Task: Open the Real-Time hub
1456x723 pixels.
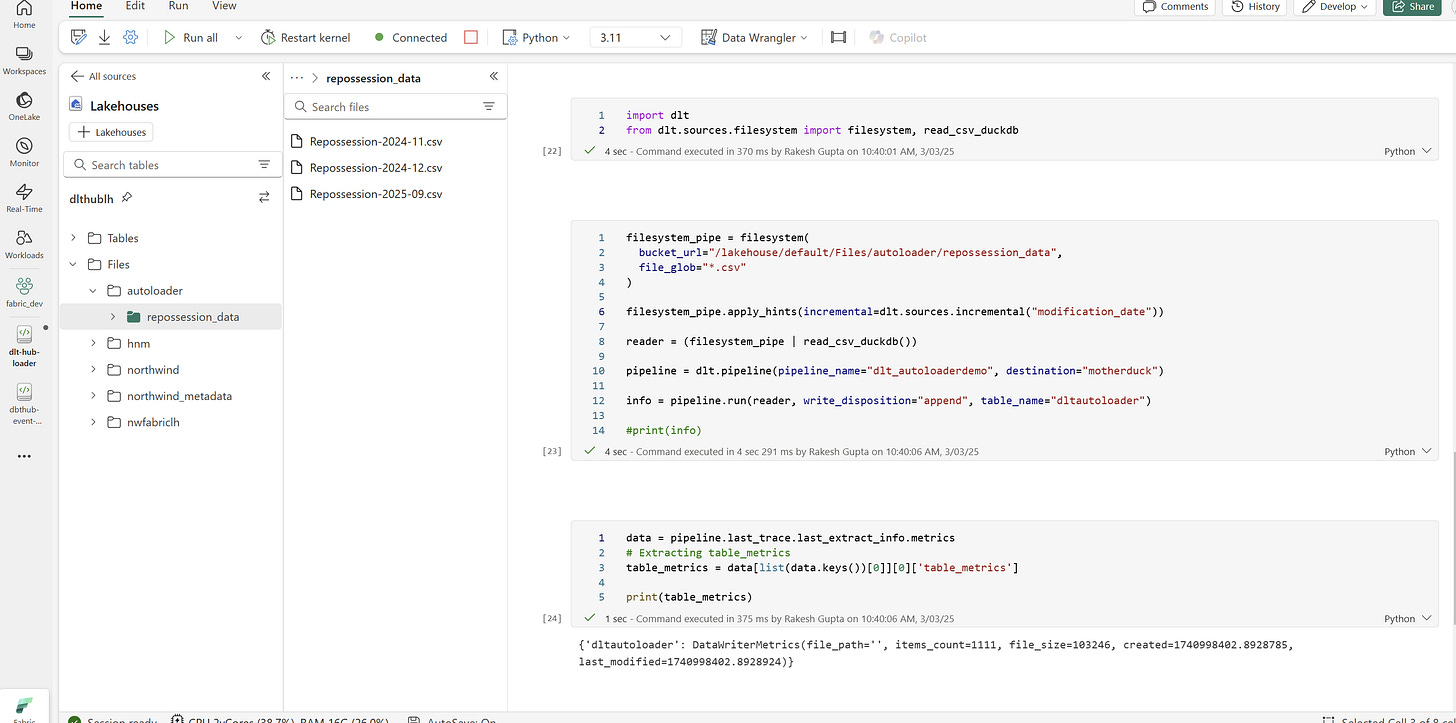Action: point(23,196)
